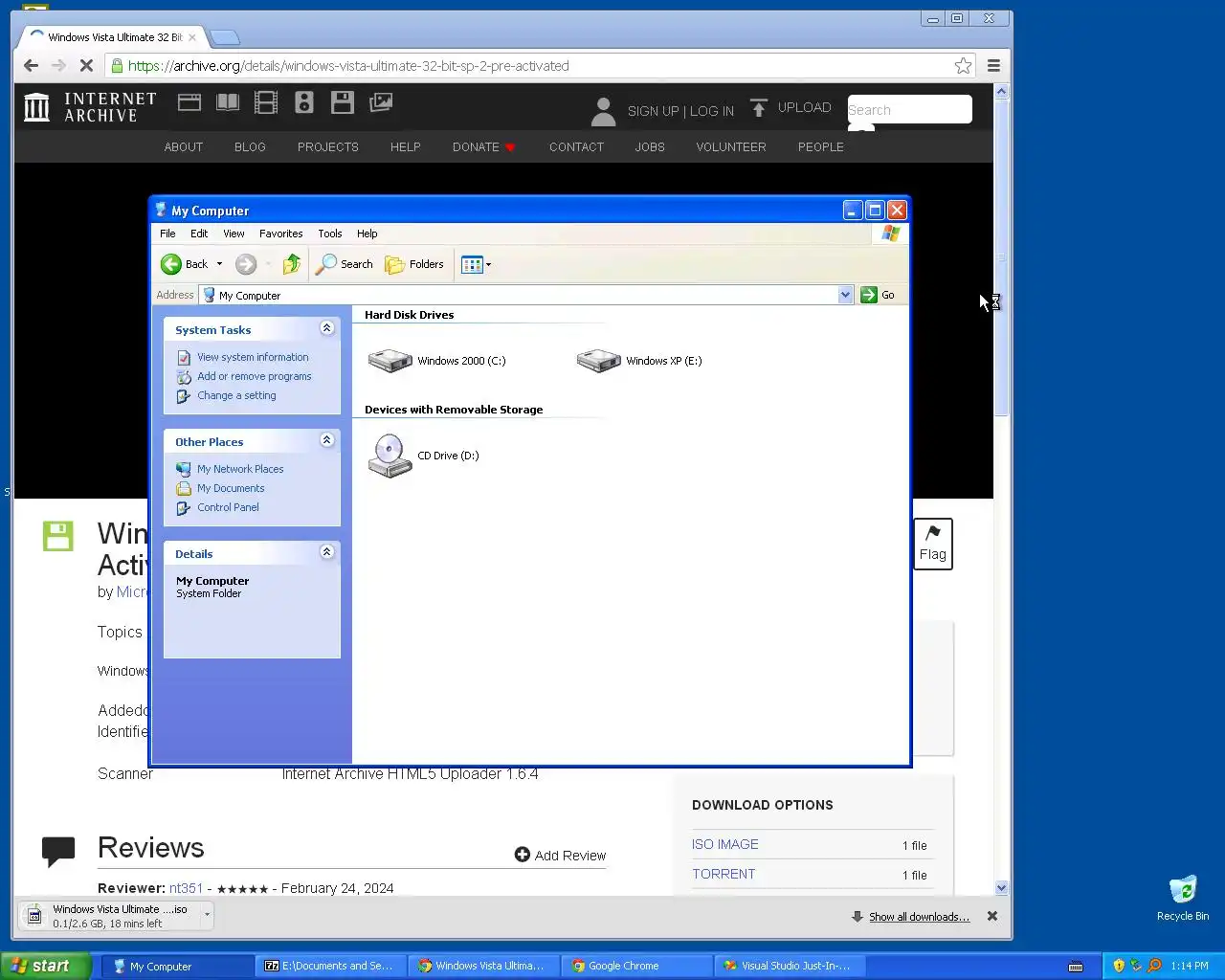Screen dimensions: 1225x980
Task: Close the Windows Vista Ultimate Chrome tab
Action: (192, 37)
